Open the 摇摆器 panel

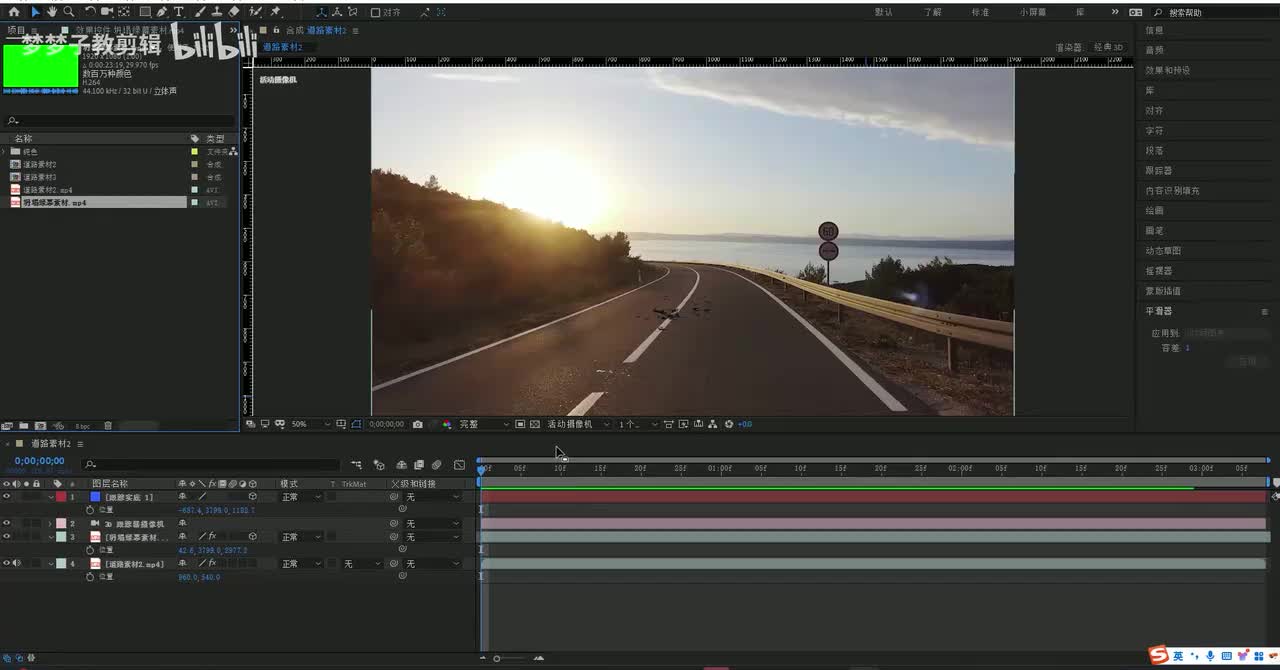point(1158,270)
